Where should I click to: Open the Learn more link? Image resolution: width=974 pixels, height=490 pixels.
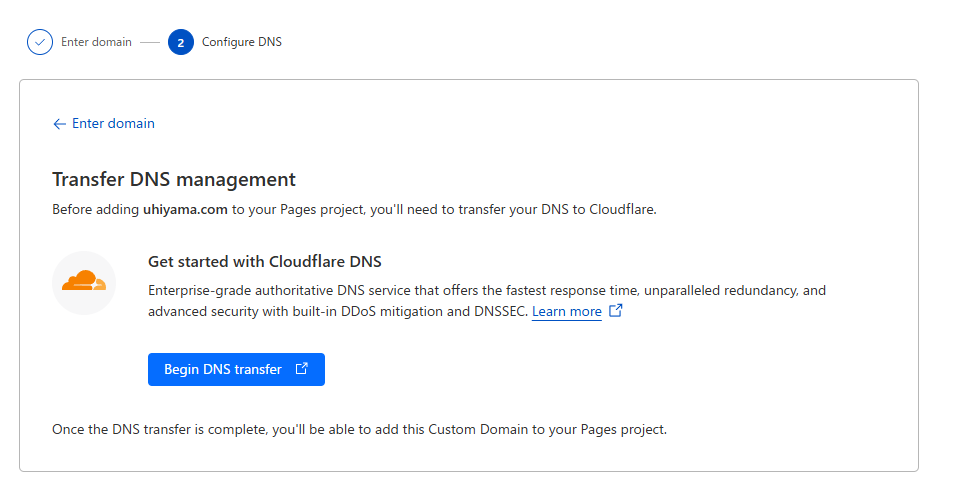click(x=566, y=312)
